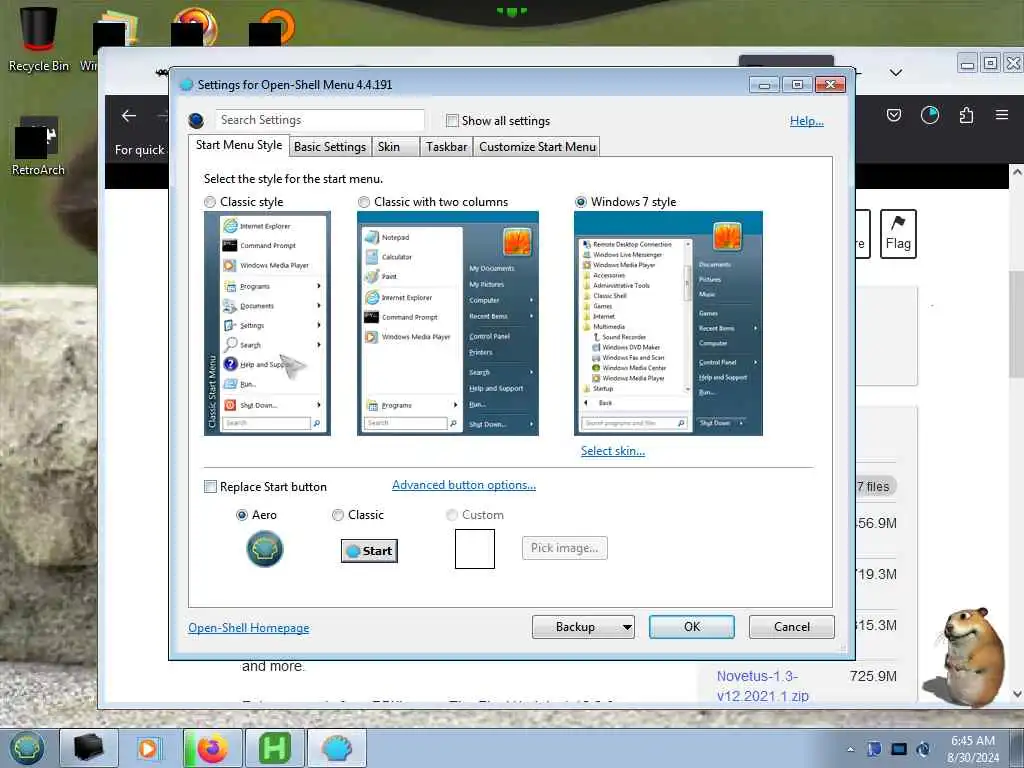This screenshot has width=1024, height=768.
Task: Open the green H application in the taskbar
Action: pyautogui.click(x=274, y=748)
